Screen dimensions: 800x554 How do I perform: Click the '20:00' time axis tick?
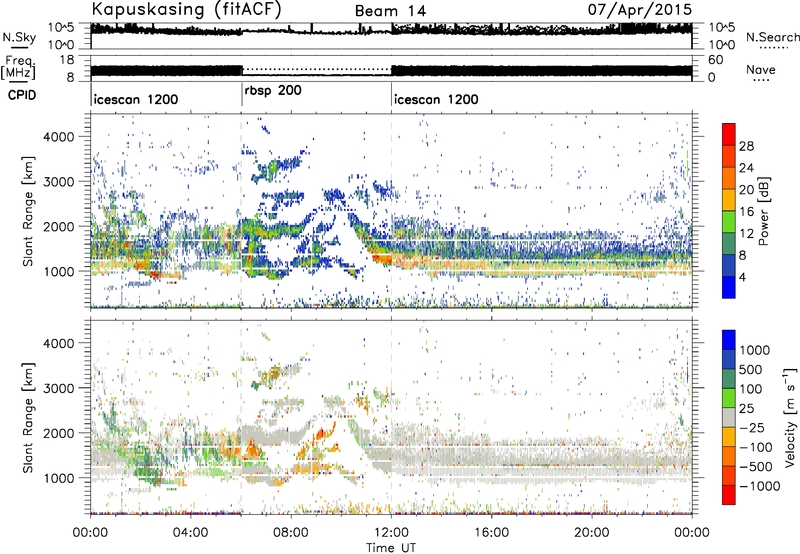tap(591, 533)
